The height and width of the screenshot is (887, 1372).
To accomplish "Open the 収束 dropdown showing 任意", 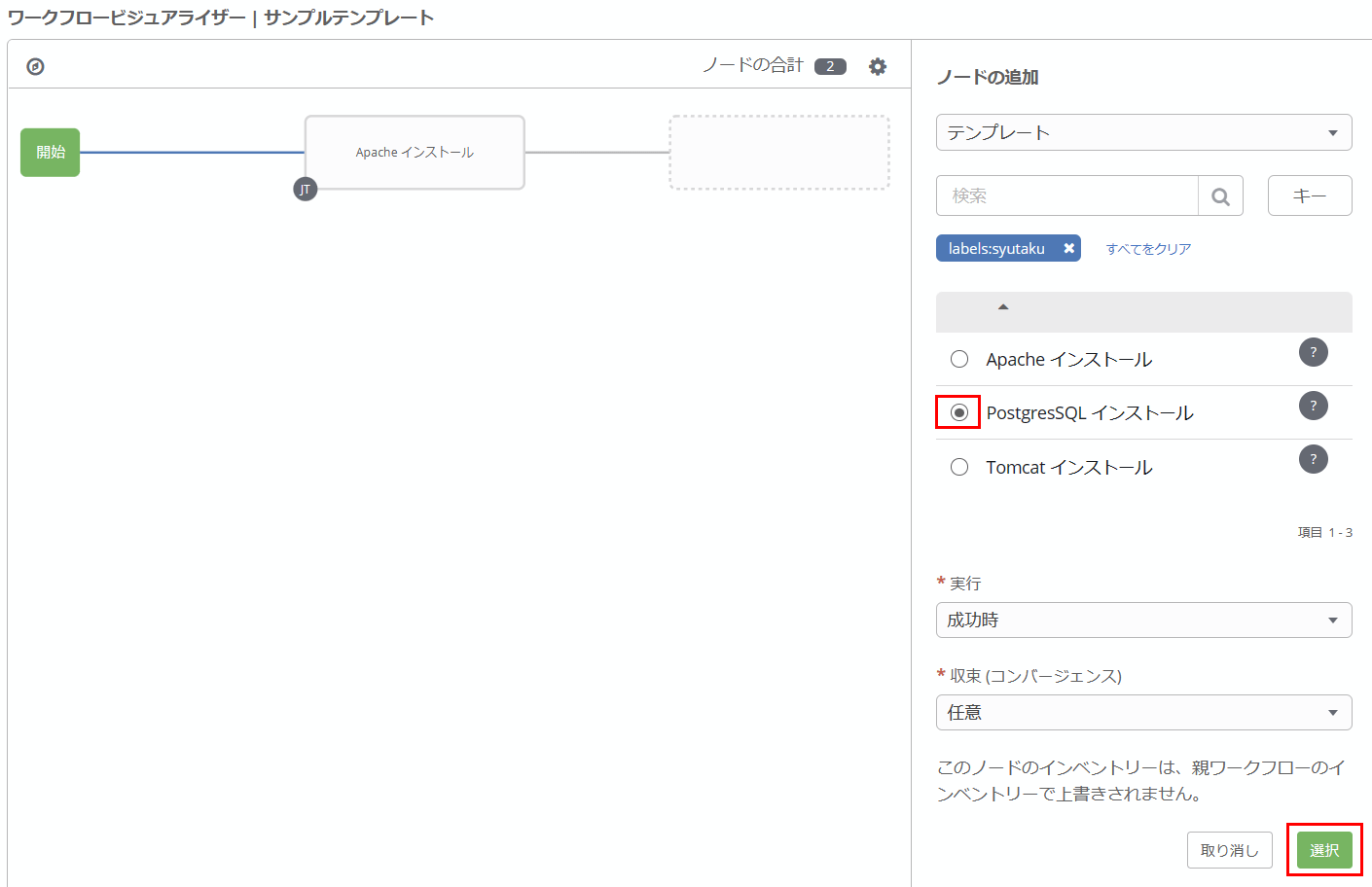I will (x=1143, y=712).
